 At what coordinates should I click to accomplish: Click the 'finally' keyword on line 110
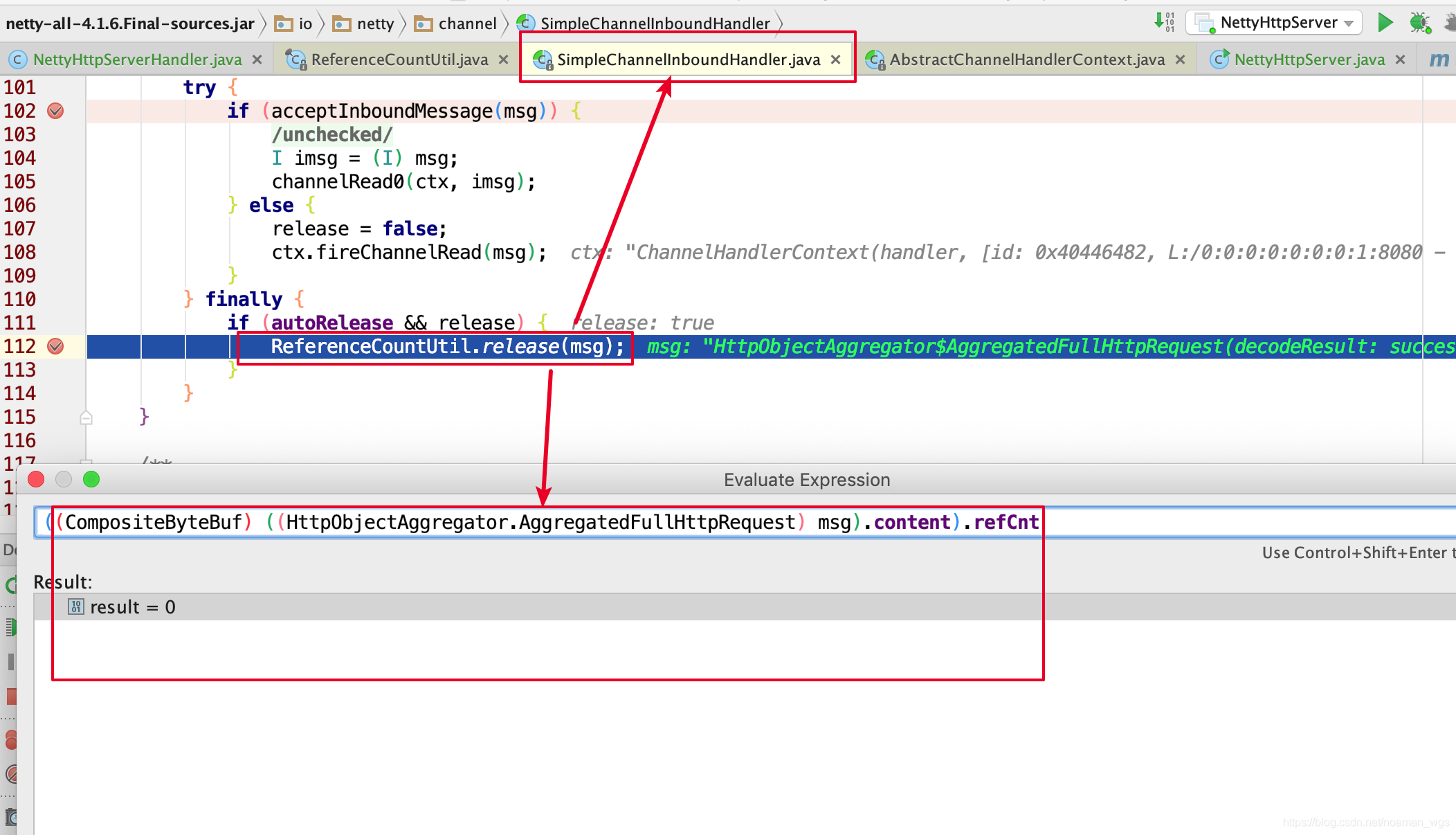tap(244, 299)
